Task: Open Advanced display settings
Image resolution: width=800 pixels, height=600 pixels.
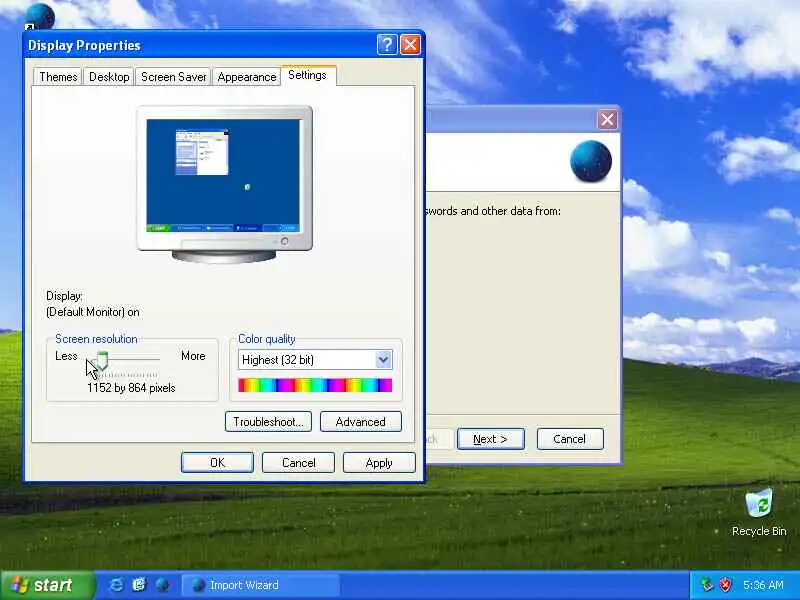Action: click(361, 421)
